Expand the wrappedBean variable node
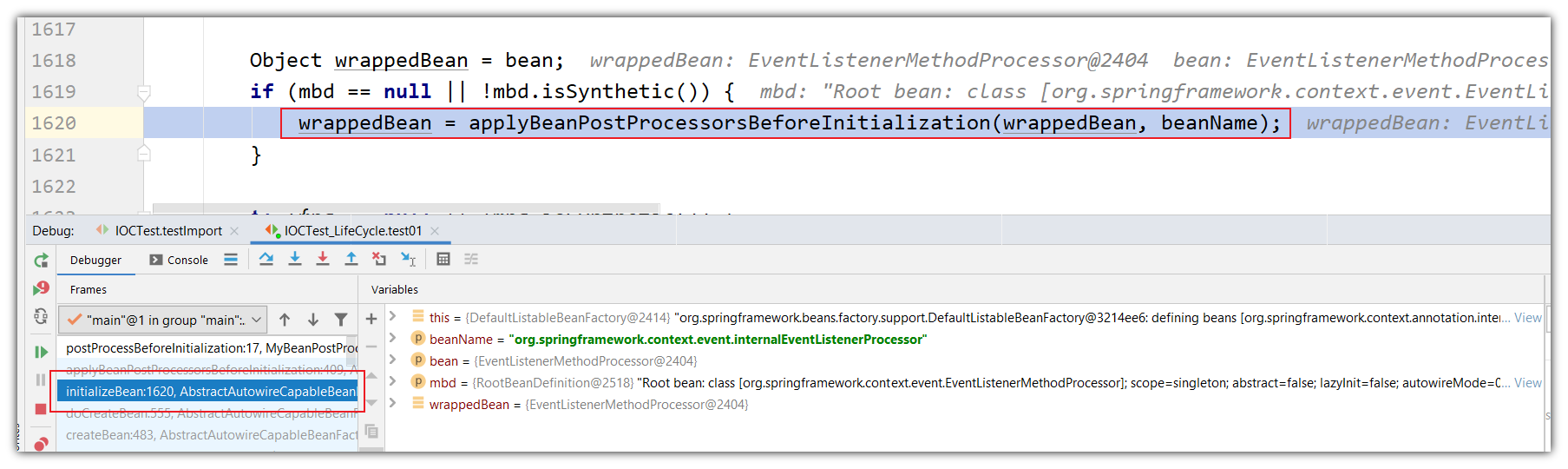 [x=393, y=403]
